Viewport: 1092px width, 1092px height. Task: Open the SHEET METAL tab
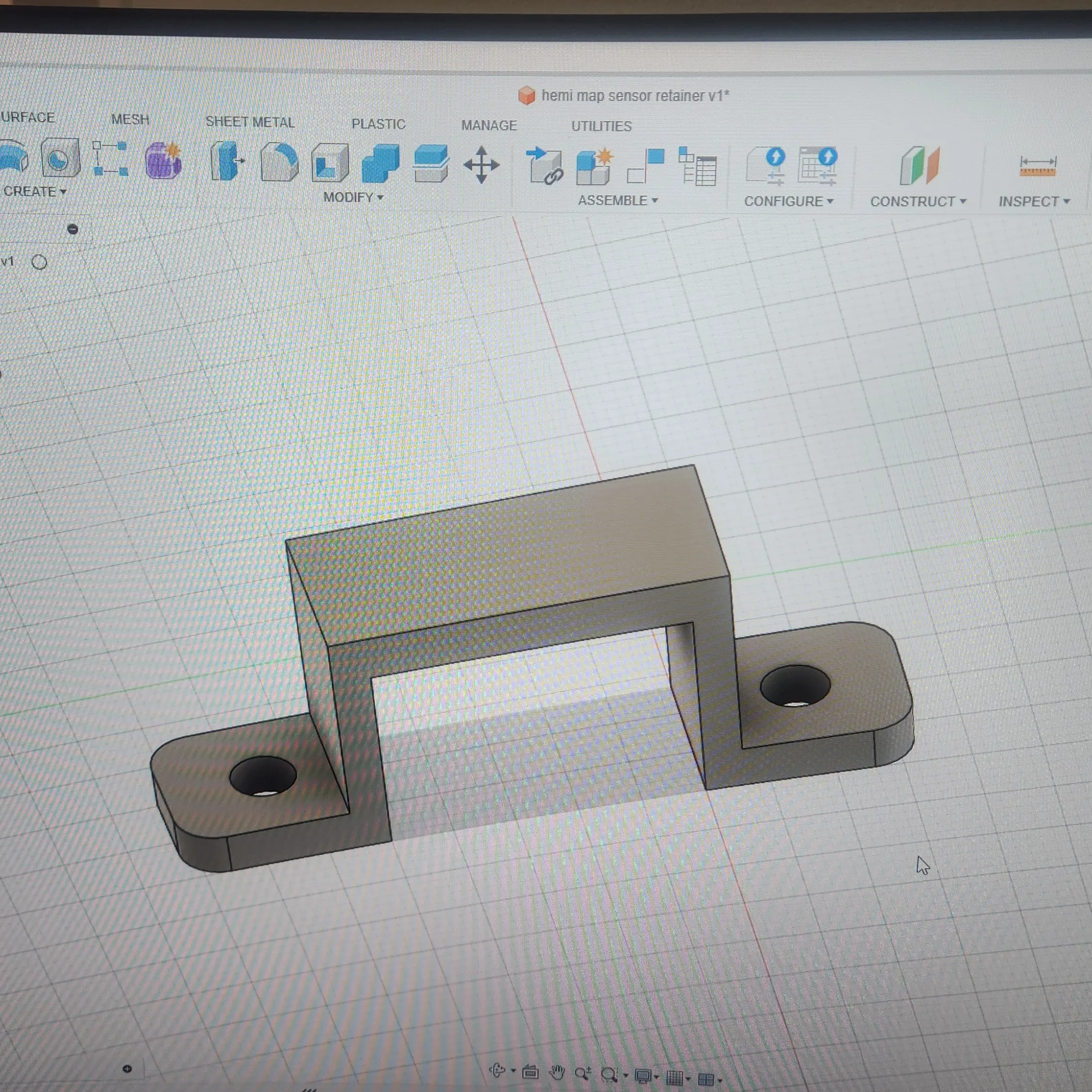point(250,122)
